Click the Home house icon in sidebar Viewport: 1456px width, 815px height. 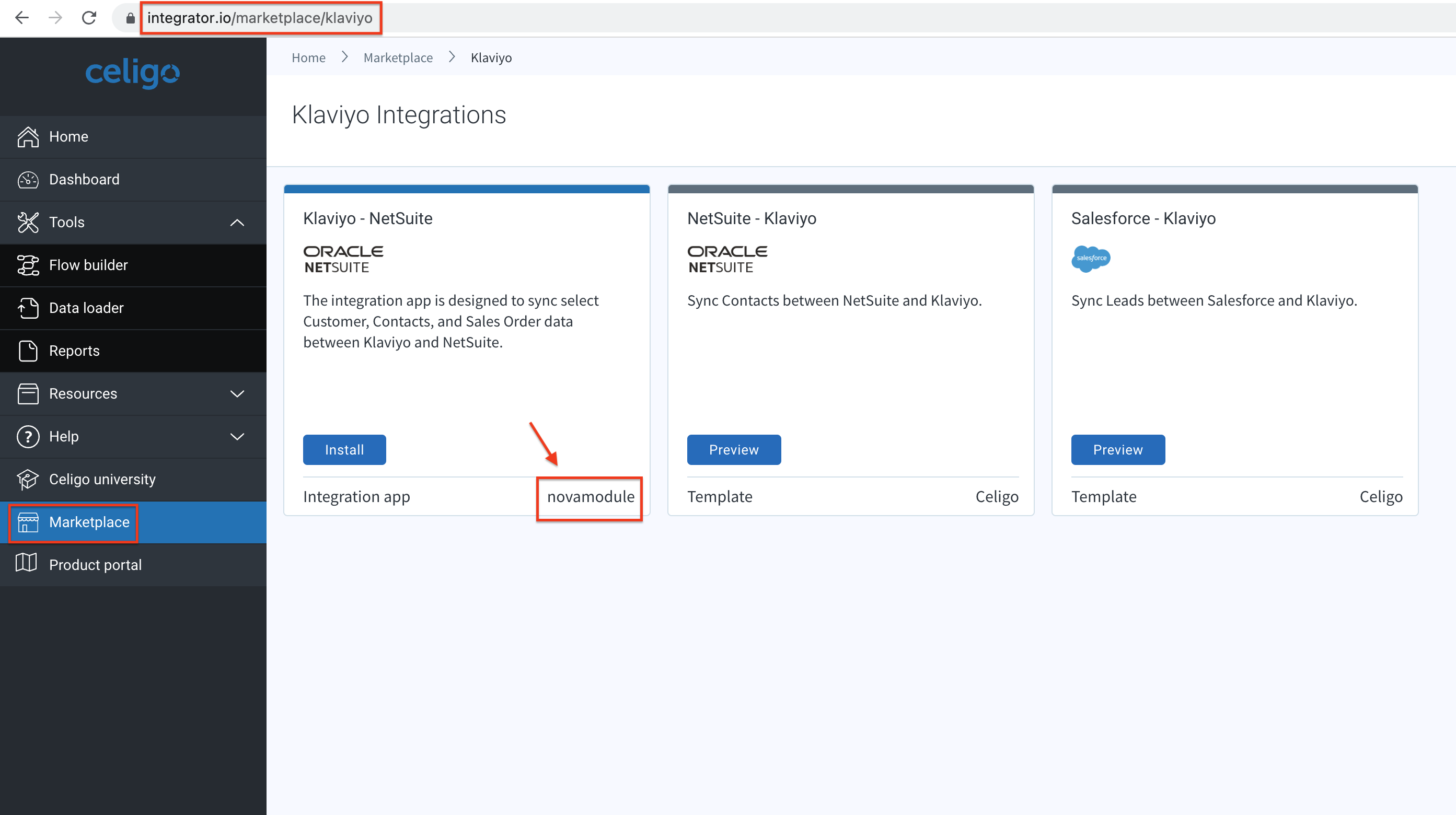pyautogui.click(x=28, y=137)
